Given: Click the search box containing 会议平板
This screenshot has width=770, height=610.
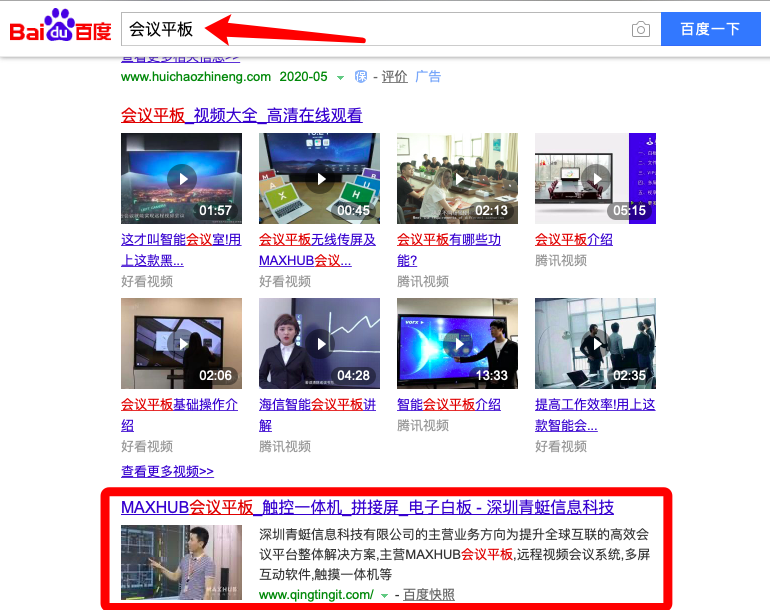Looking at the screenshot, I should tap(391, 29).
